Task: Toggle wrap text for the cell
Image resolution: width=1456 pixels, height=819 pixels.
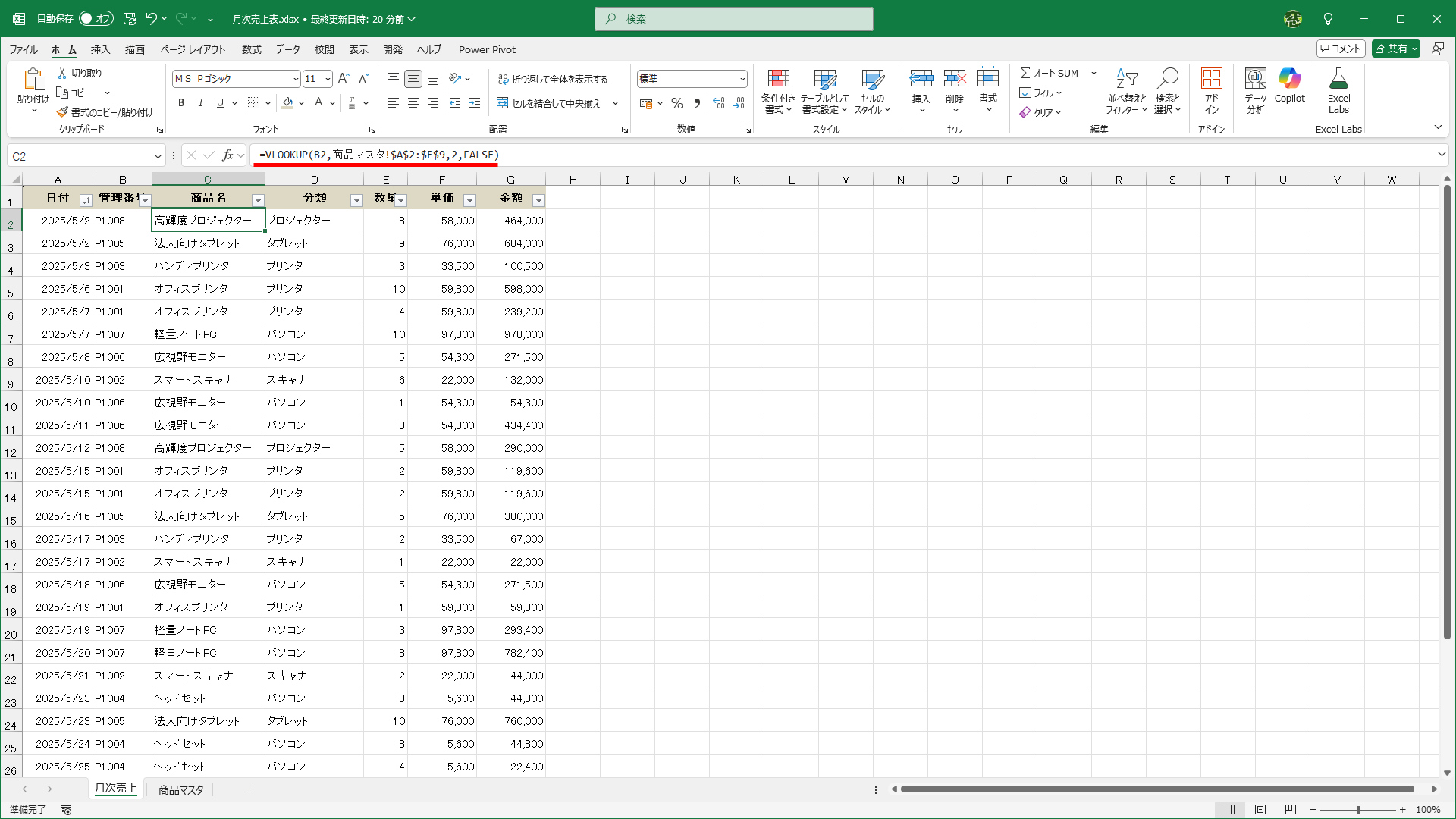Action: click(552, 79)
